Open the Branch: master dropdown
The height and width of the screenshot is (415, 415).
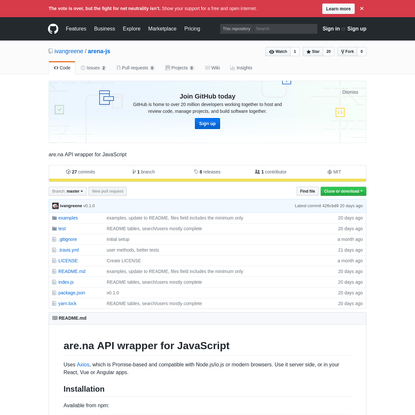pyautogui.click(x=67, y=191)
